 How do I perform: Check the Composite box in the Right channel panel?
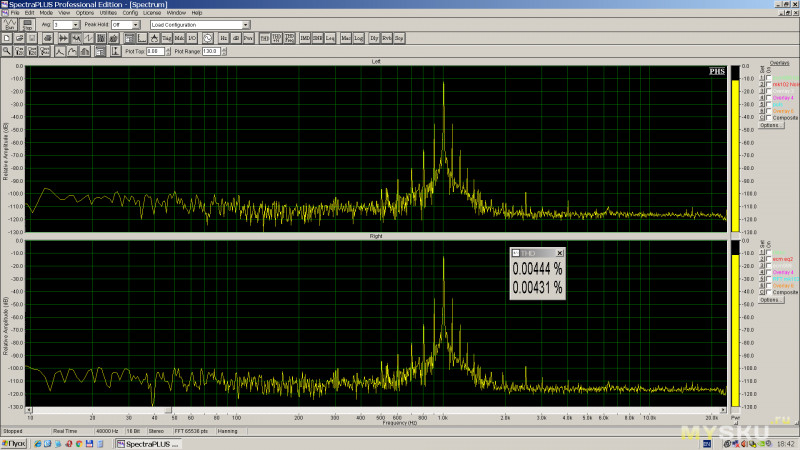(x=768, y=292)
